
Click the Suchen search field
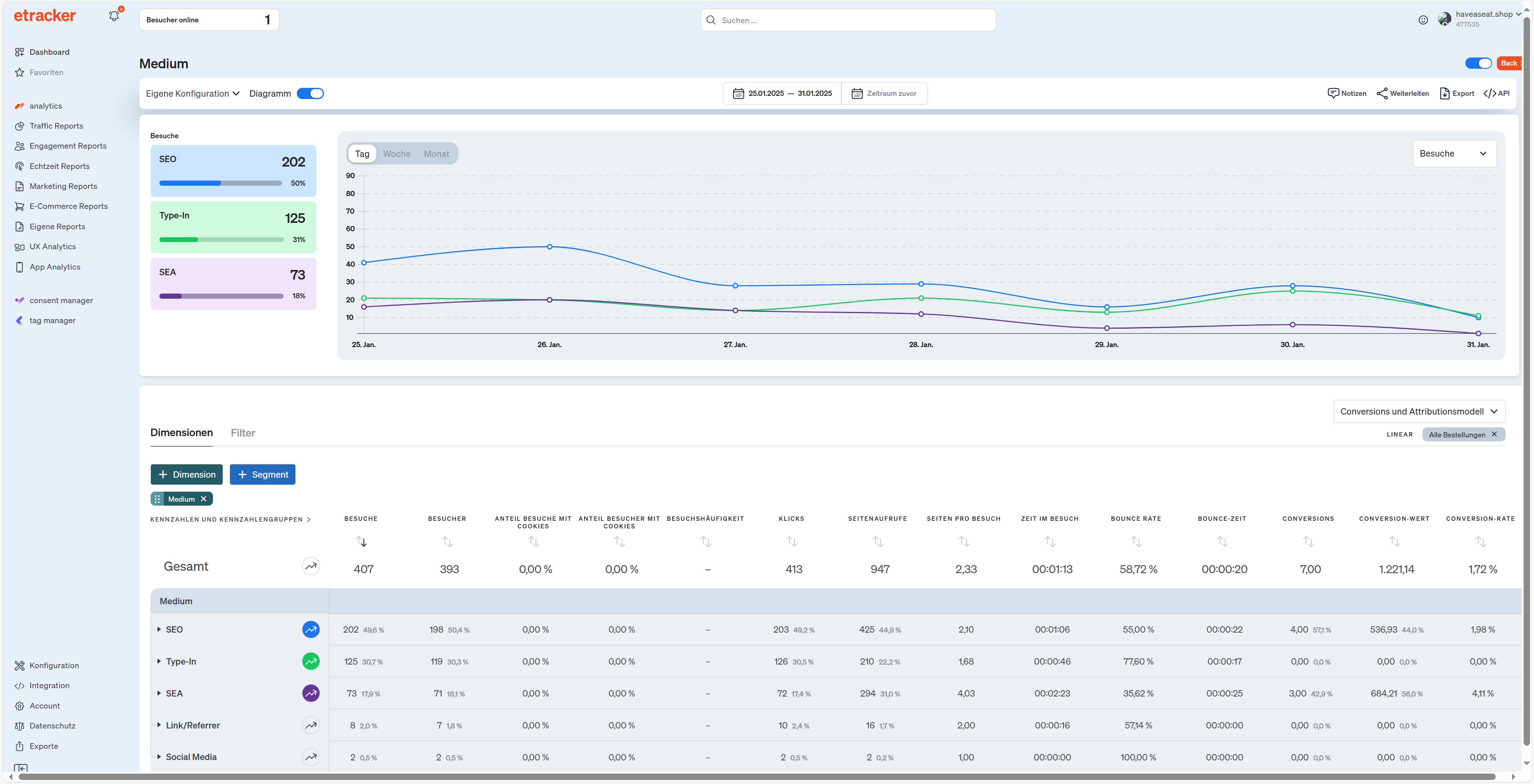coord(848,20)
